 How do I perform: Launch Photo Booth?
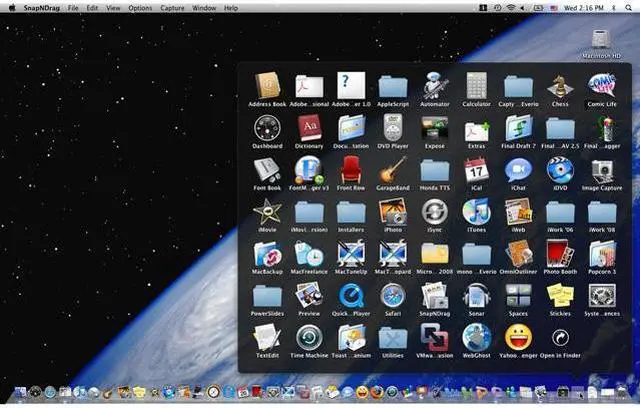560,254
